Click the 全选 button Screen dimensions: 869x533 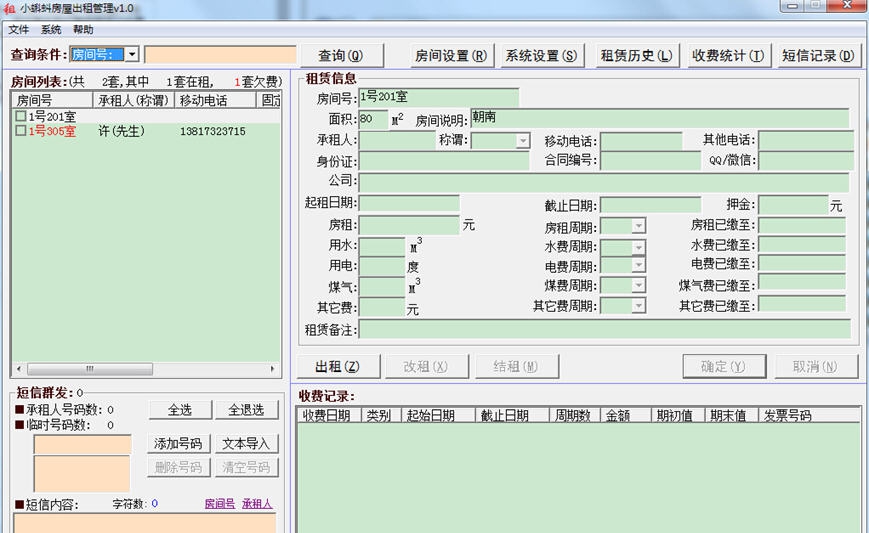180,410
